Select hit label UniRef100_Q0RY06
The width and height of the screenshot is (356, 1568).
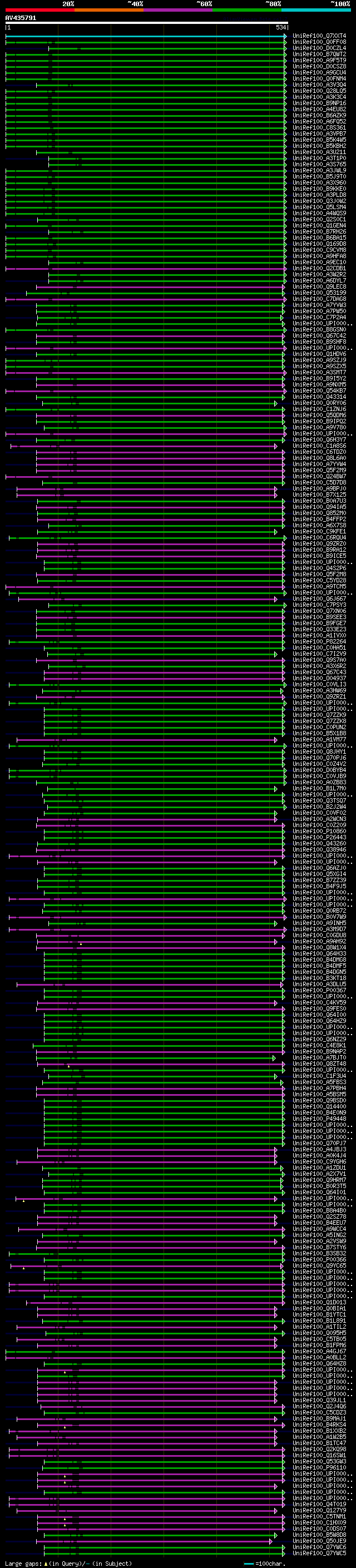click(319, 403)
